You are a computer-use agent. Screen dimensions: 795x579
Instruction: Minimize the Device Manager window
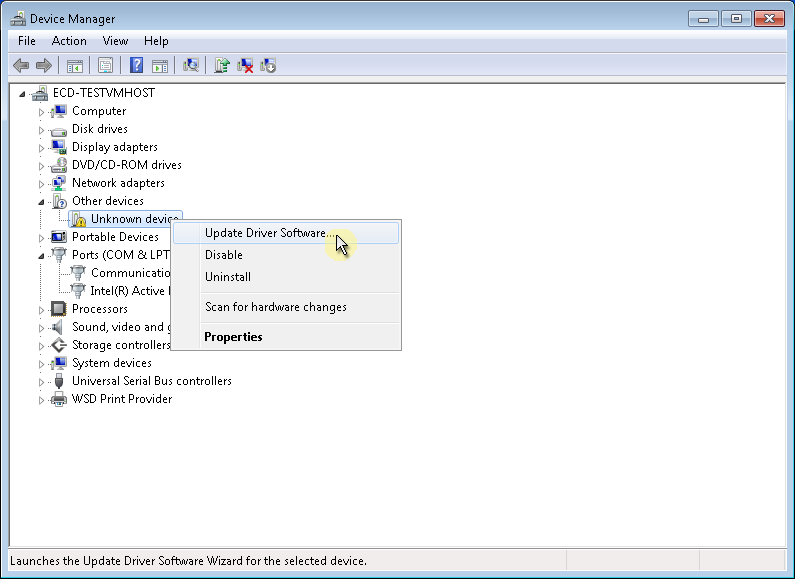tap(703, 19)
